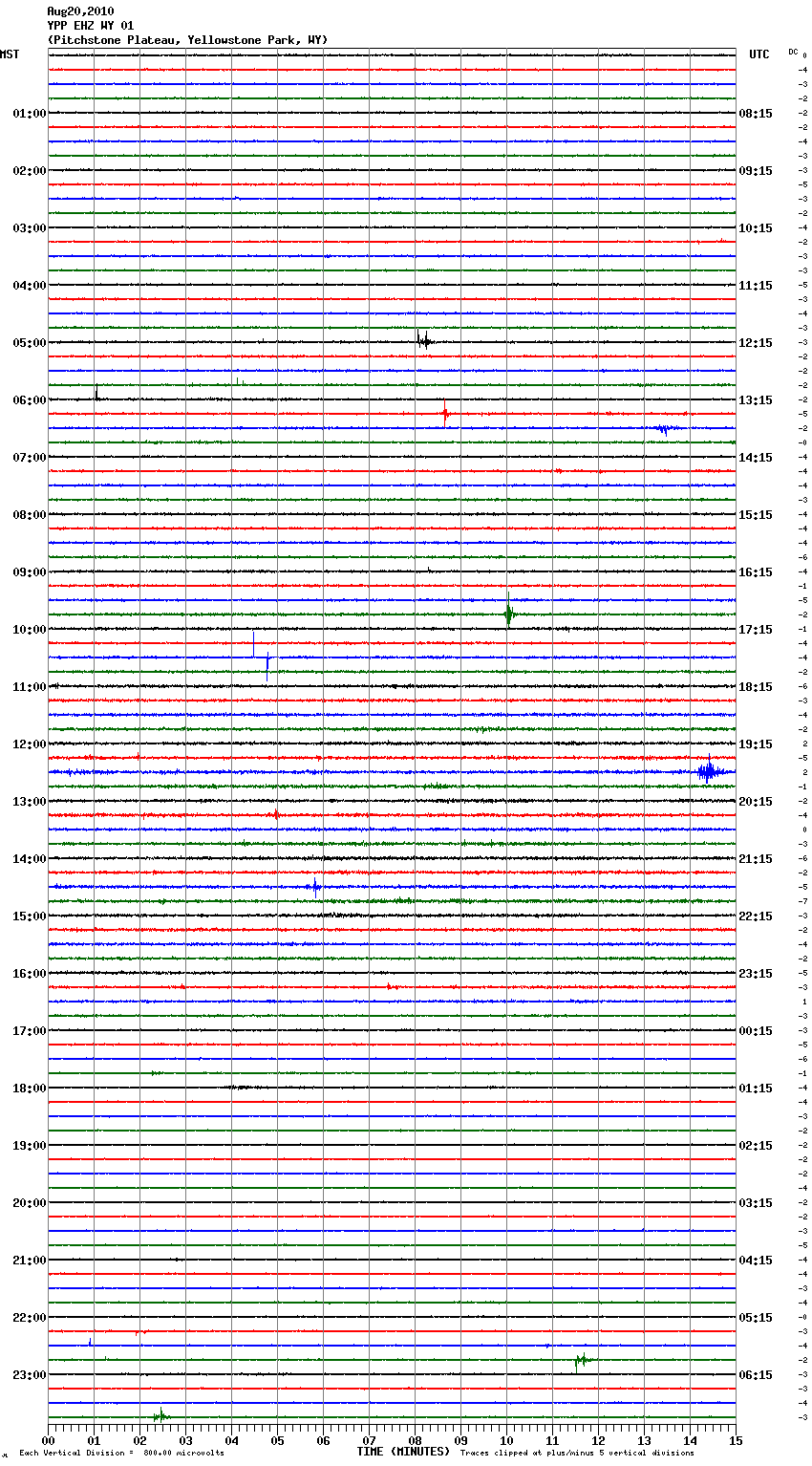812x1466 pixels.
Task: Select the 04:00 MST time label
Action: (x=30, y=286)
